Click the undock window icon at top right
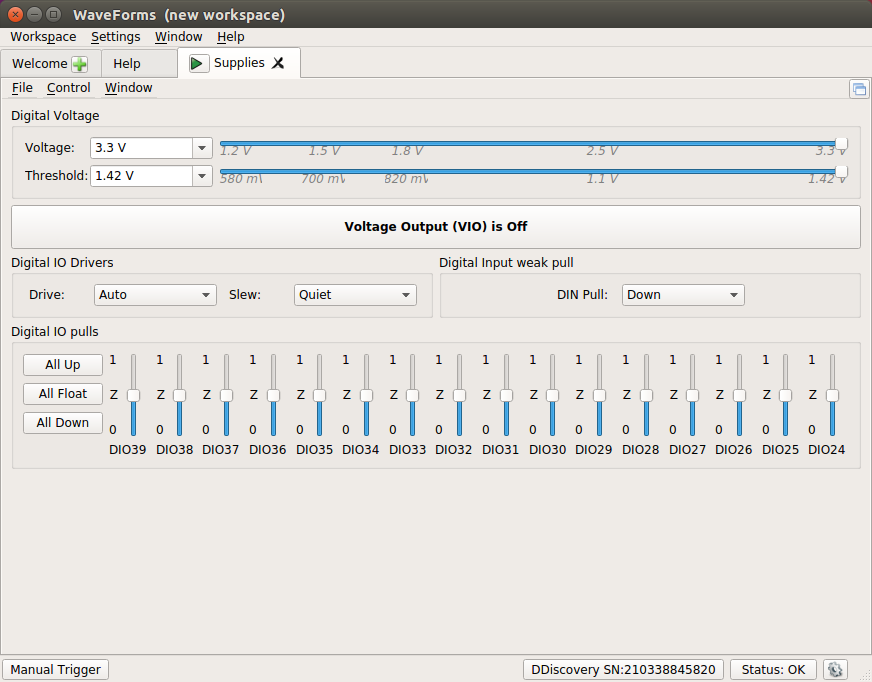 859,89
